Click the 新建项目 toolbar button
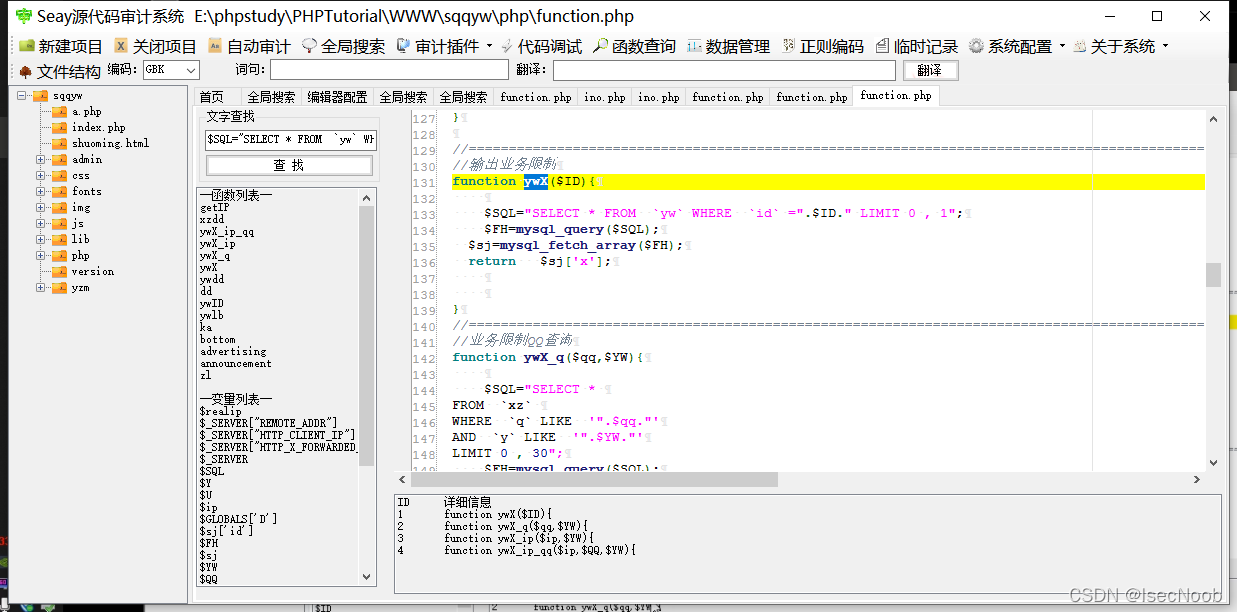 tap(61, 46)
